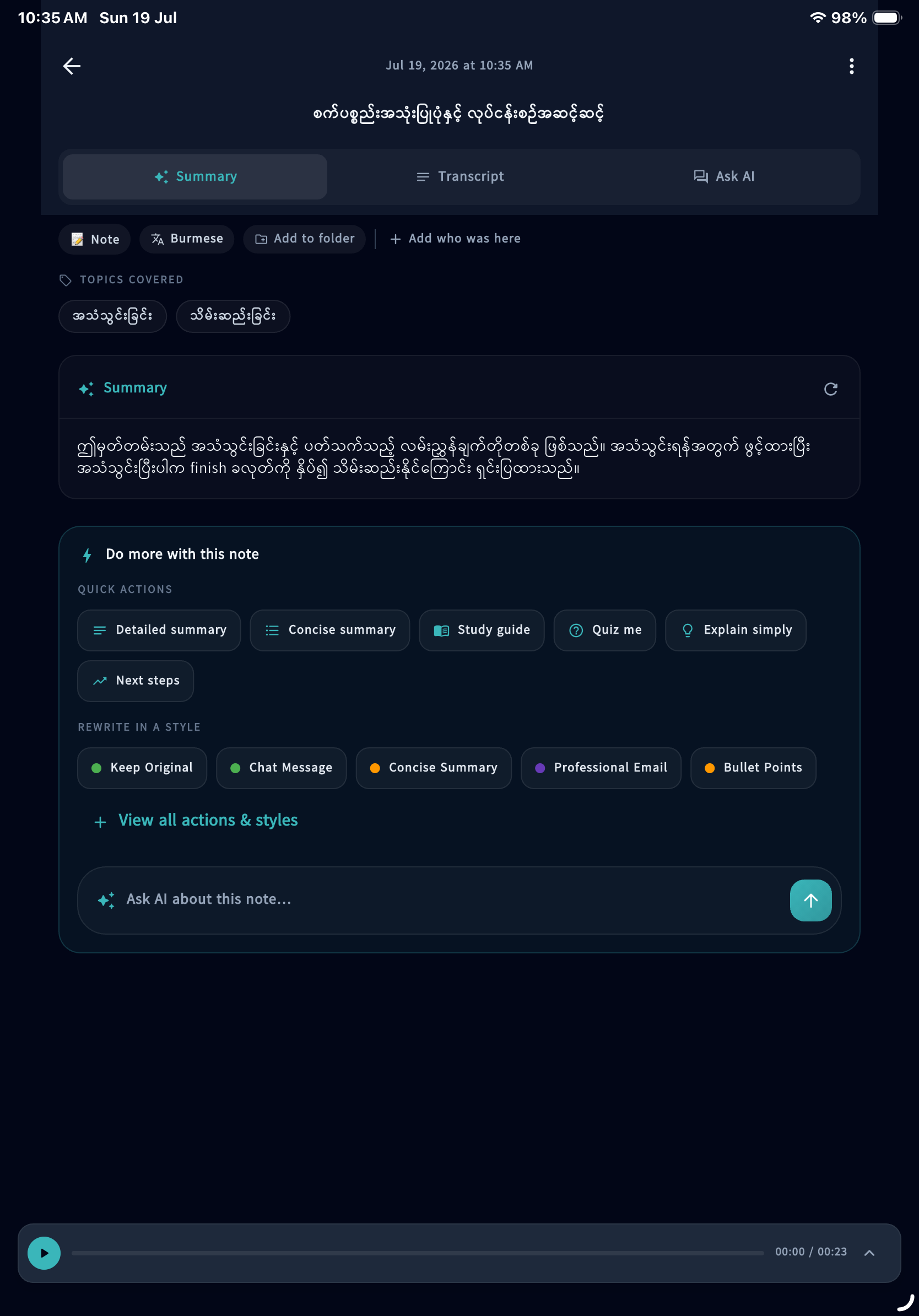Select the Summary tab
This screenshot has width=919, height=1316.
click(x=195, y=176)
